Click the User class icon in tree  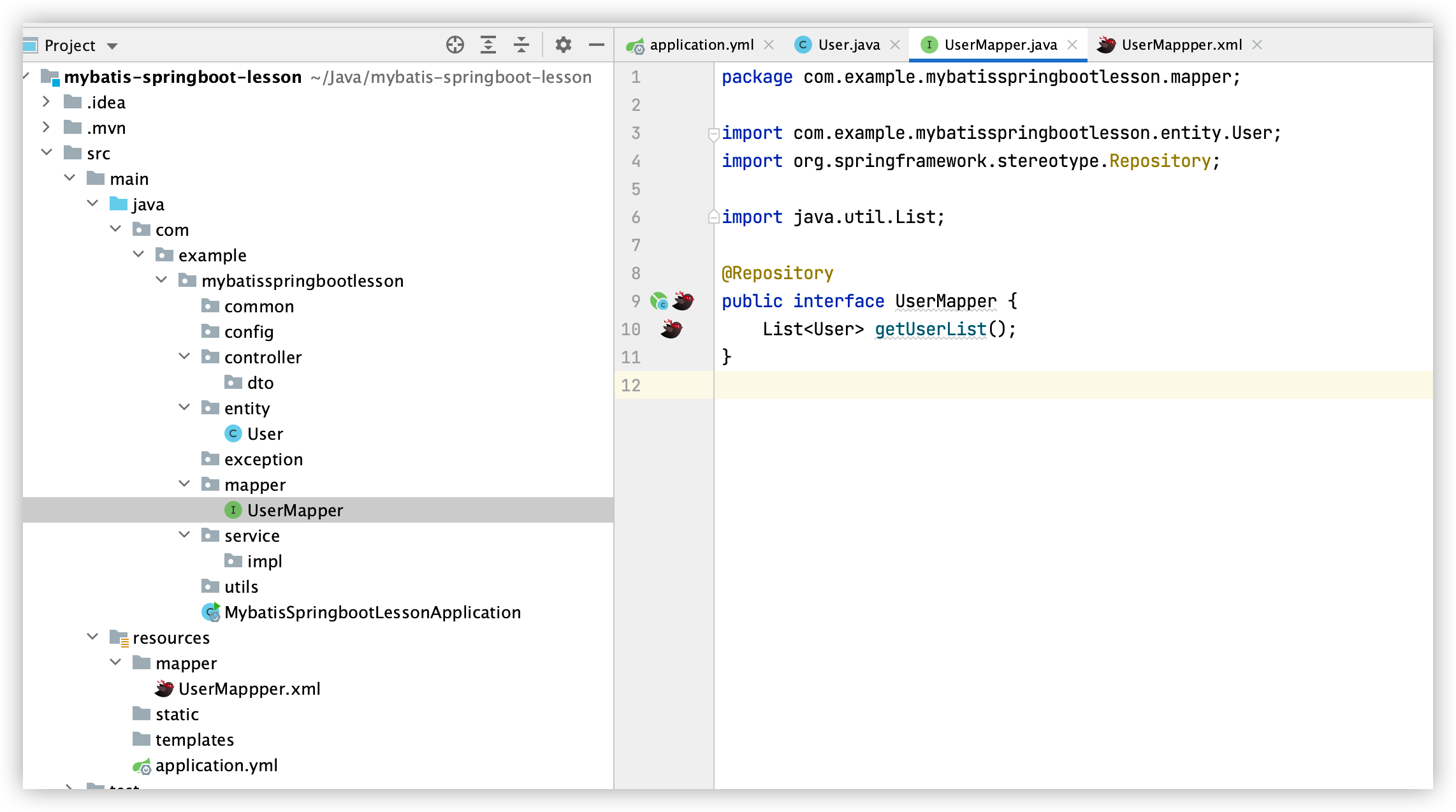[233, 433]
